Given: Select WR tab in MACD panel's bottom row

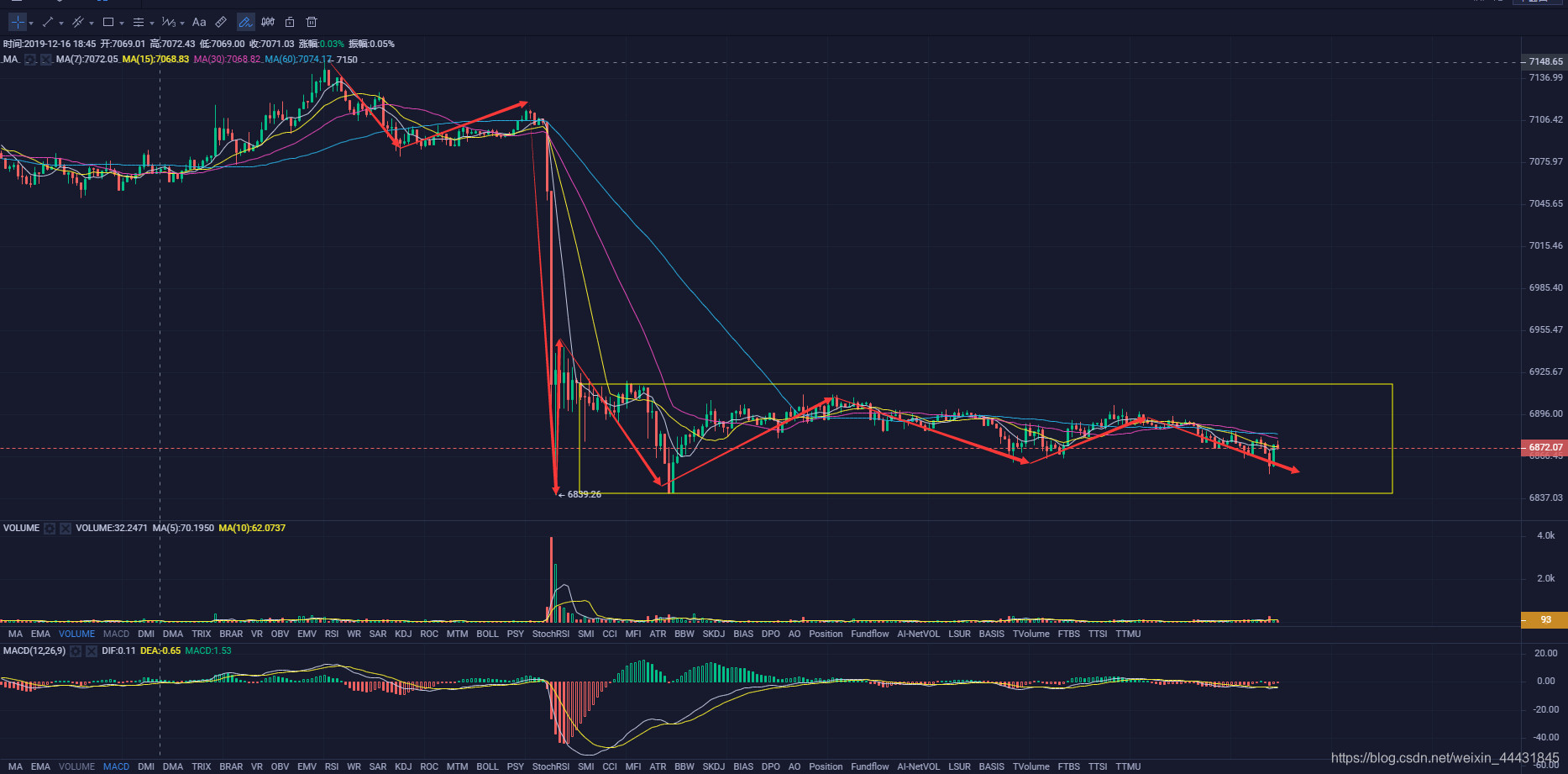Looking at the screenshot, I should coord(354,767).
